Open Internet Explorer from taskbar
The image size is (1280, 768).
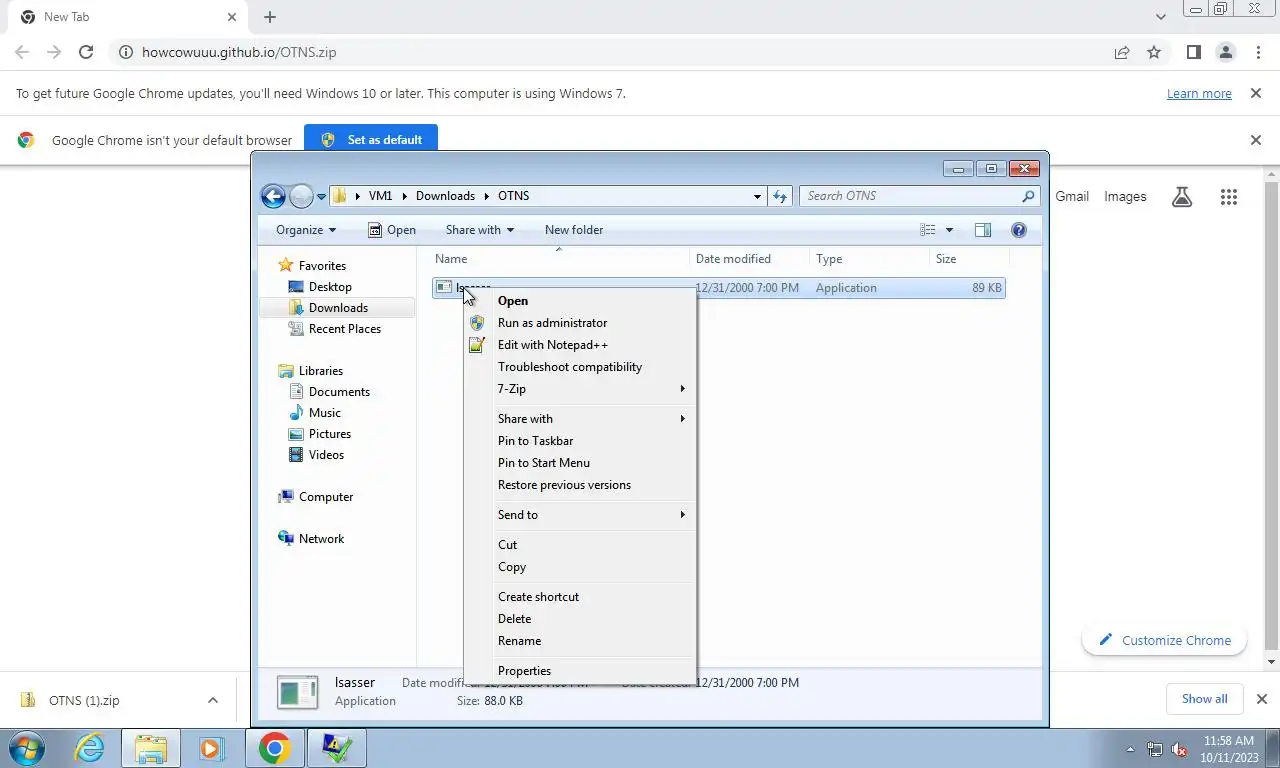90,748
